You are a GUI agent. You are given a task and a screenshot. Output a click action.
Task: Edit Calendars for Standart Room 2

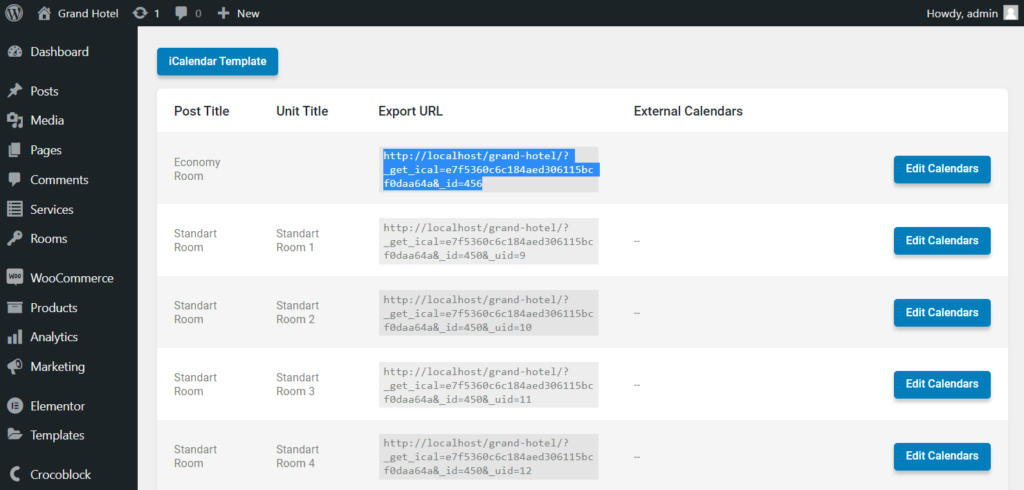[x=942, y=313]
